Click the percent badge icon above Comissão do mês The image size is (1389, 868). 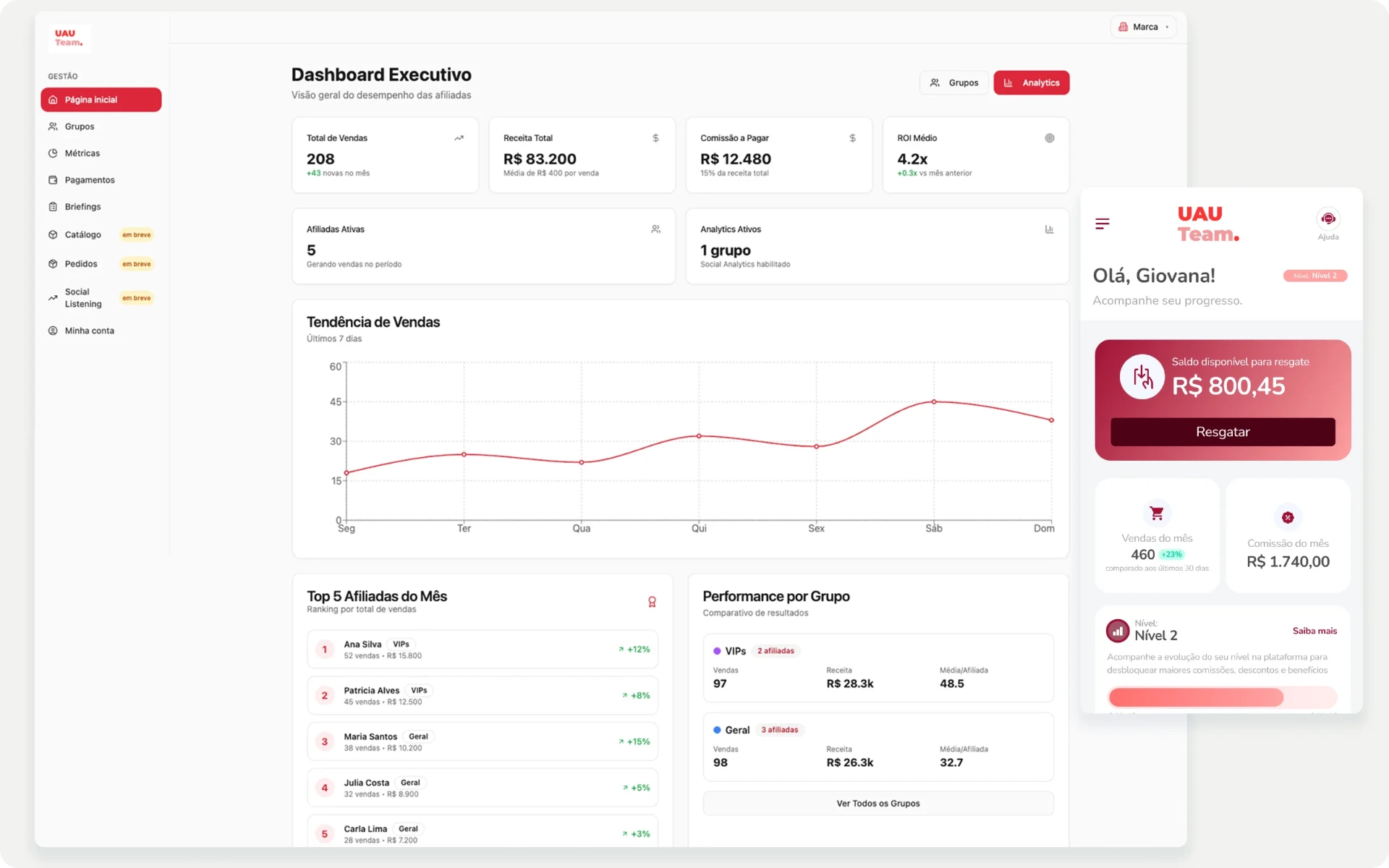coord(1288,517)
